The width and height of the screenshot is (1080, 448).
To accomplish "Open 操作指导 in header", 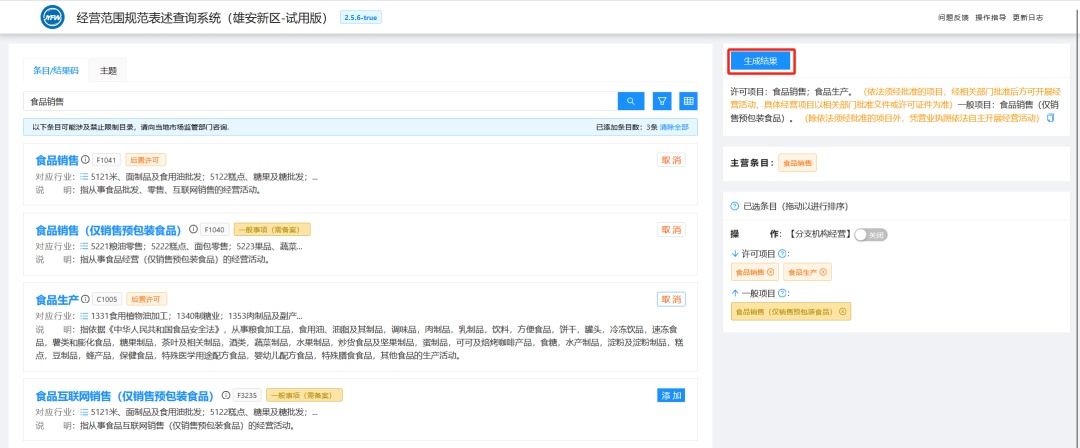I will (x=990, y=18).
